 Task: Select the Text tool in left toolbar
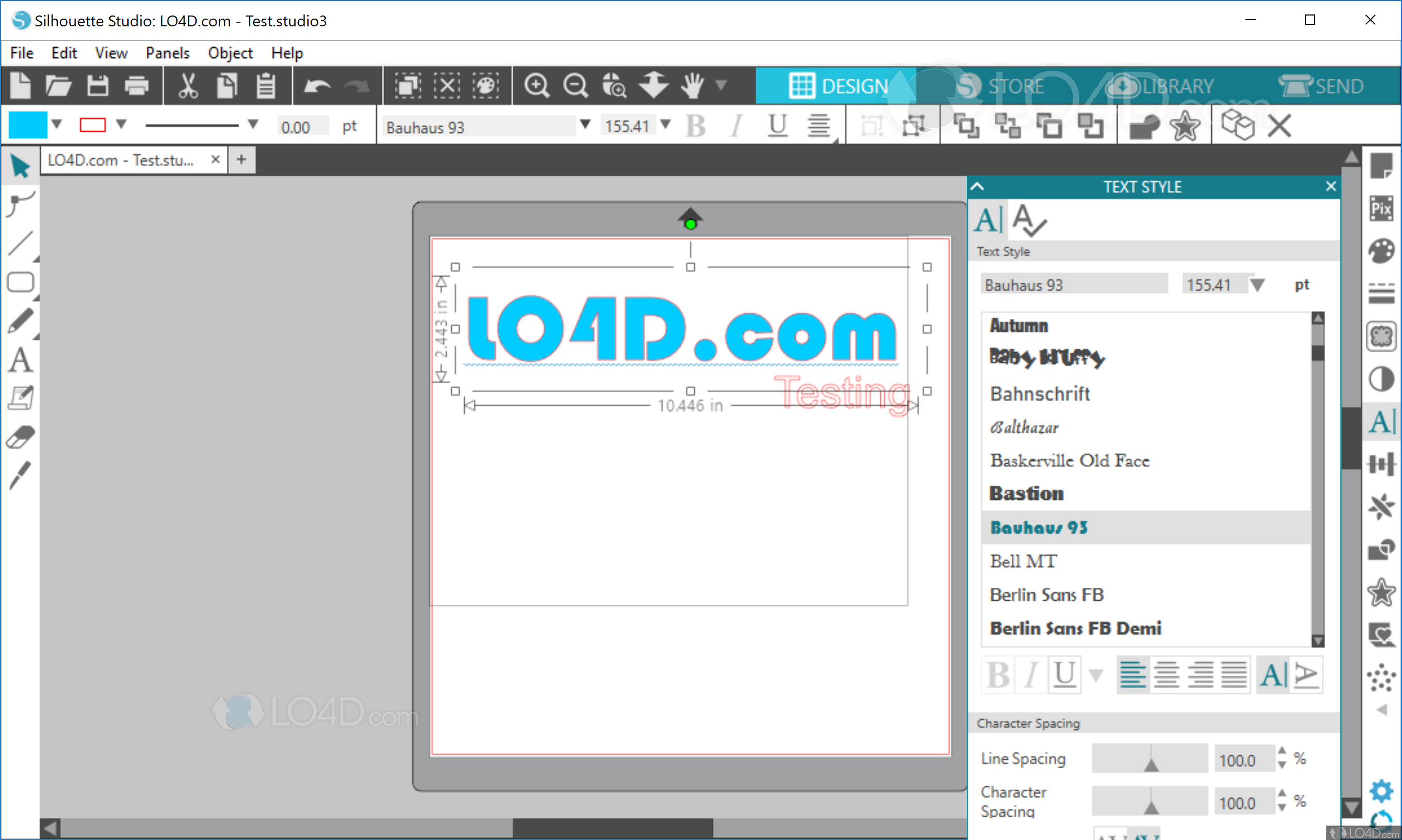(21, 360)
